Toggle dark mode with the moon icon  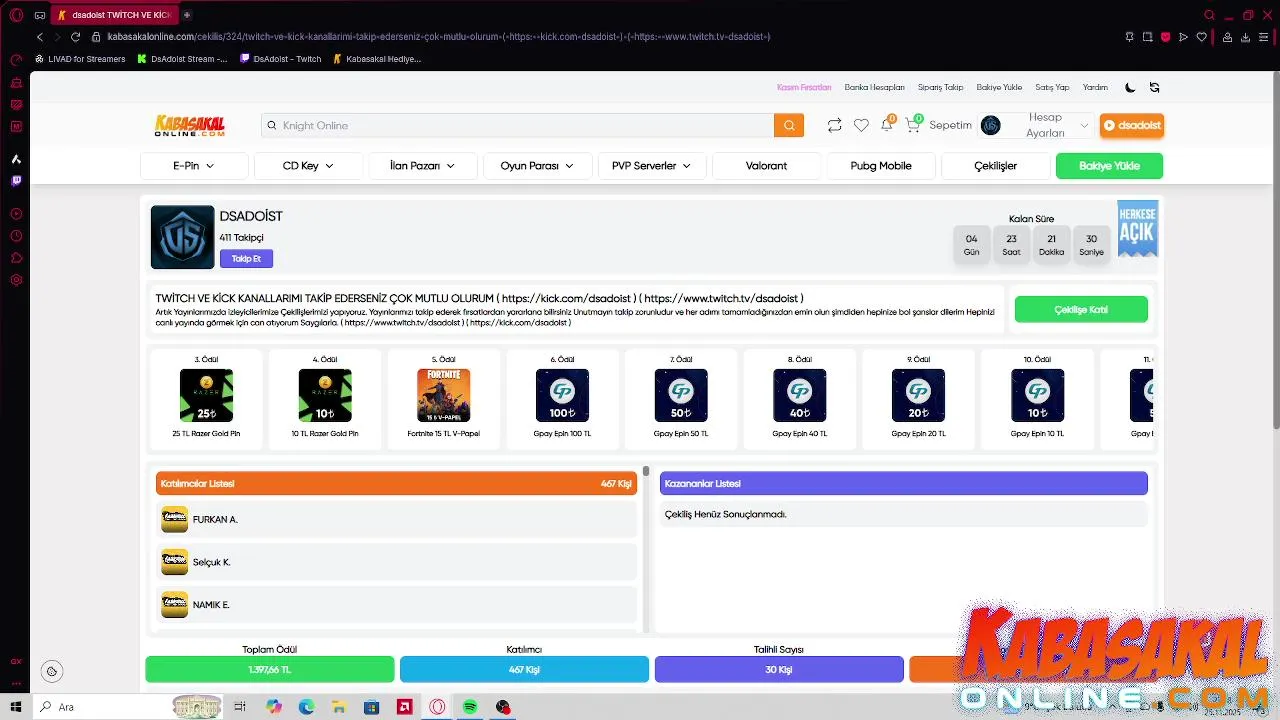click(x=1130, y=87)
